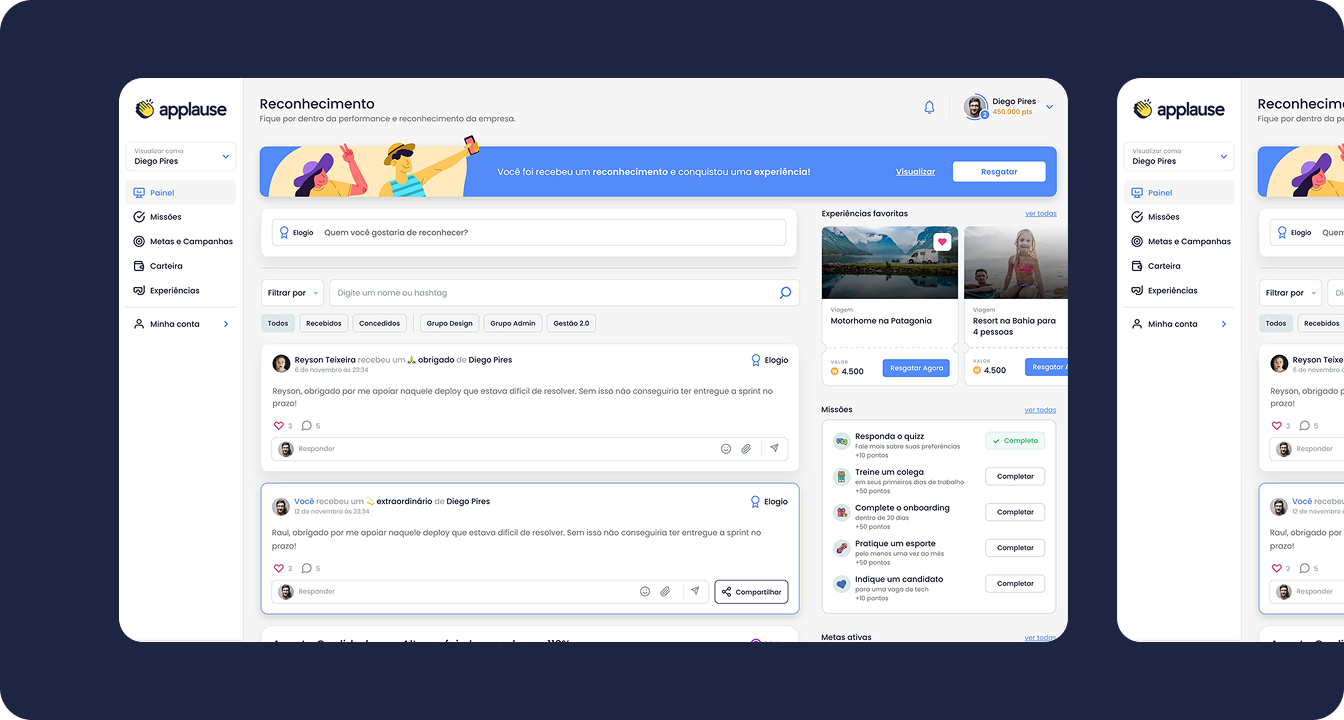Click the coin icon beside 4.500 on Motorhome
Screen dimensions: 1344x720
(x=835, y=371)
